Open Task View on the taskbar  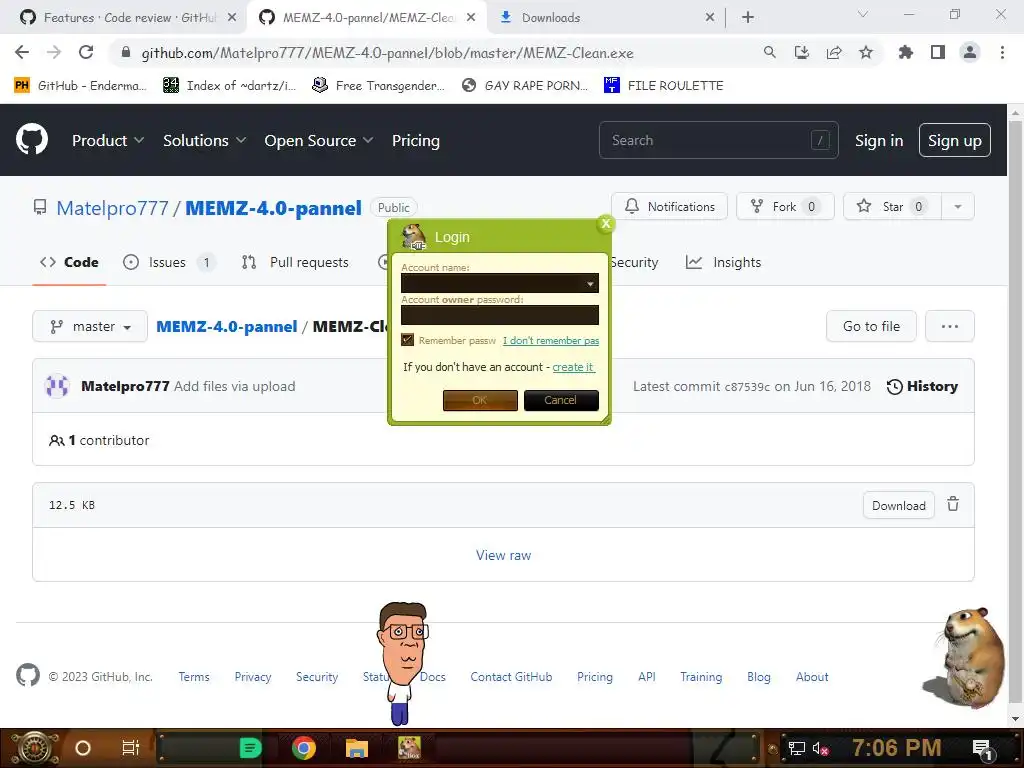coord(131,748)
